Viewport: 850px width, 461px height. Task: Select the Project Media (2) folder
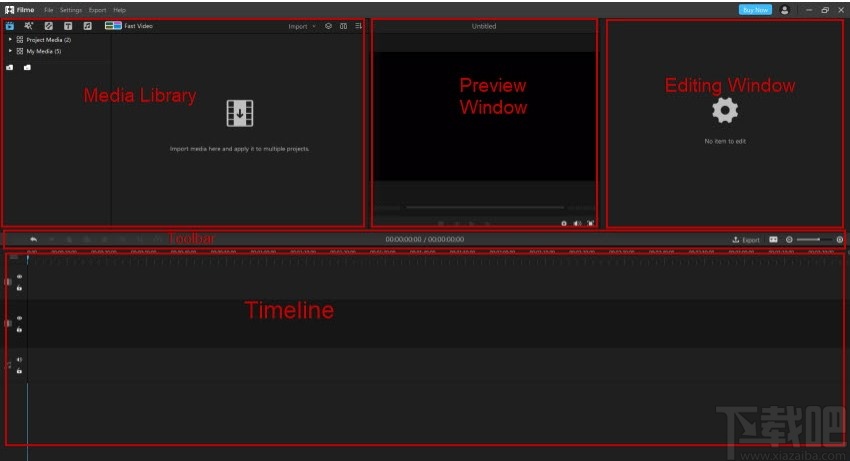[44, 40]
